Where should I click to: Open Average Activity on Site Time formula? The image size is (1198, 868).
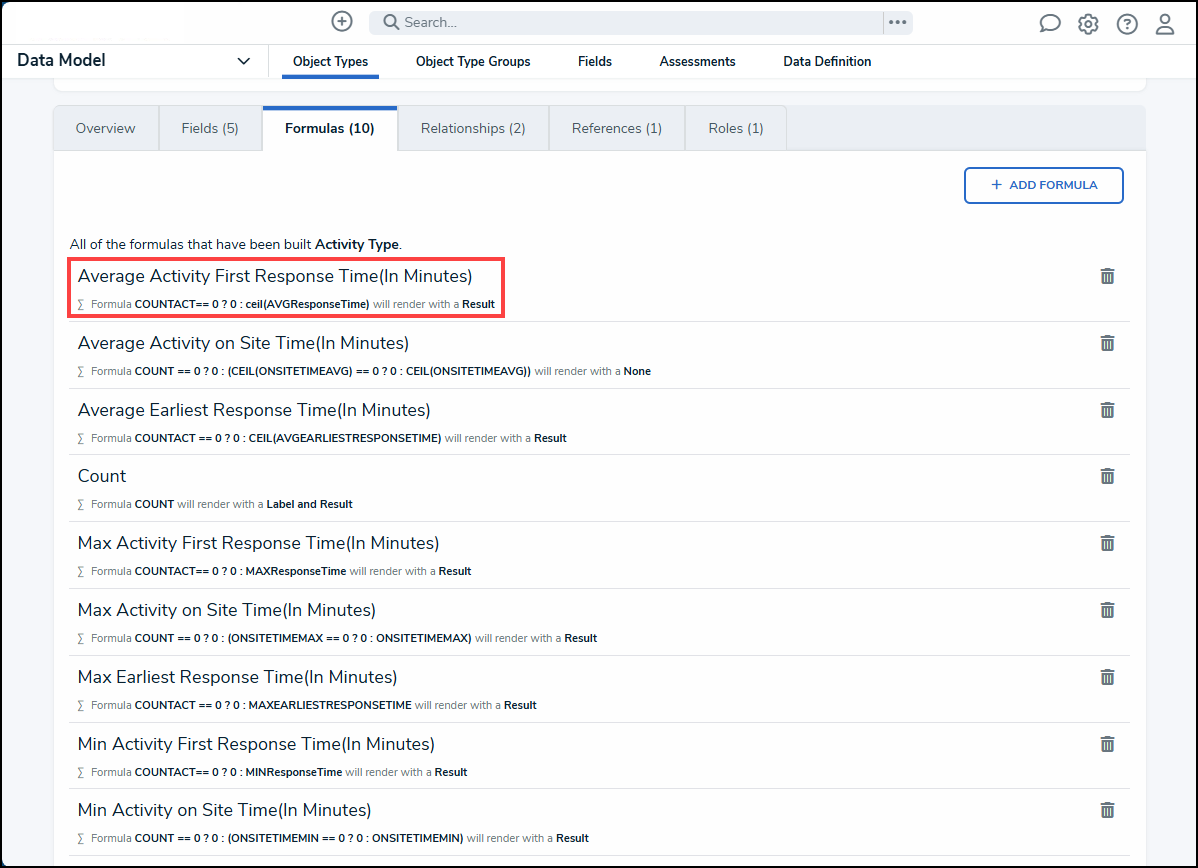(x=243, y=343)
